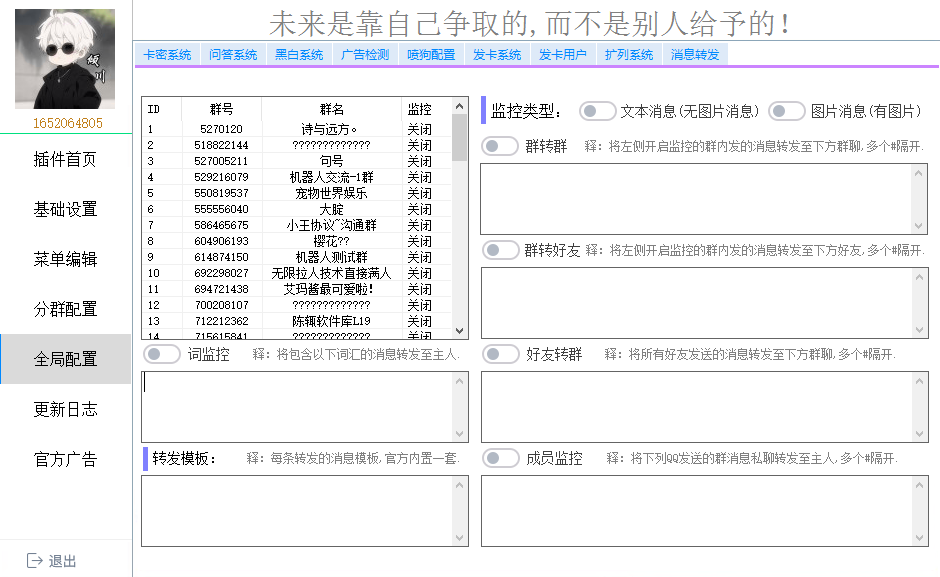Turn on the 词监控 switch
Screen dimensions: 940x577
click(162, 354)
